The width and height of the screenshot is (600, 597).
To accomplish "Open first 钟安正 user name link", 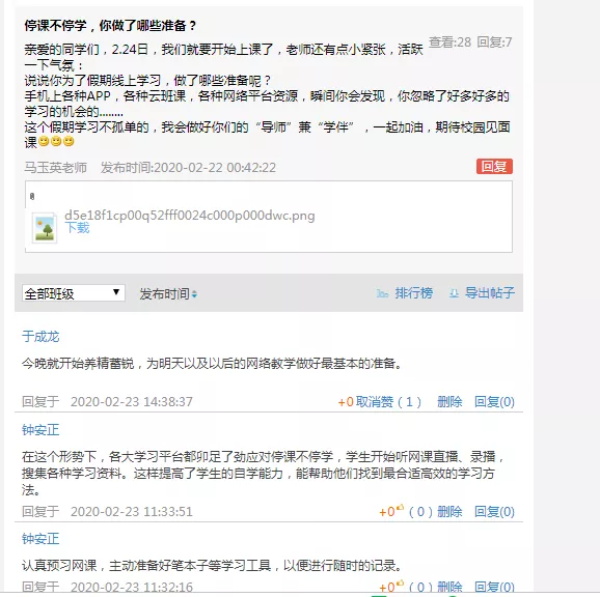I will click(41, 430).
